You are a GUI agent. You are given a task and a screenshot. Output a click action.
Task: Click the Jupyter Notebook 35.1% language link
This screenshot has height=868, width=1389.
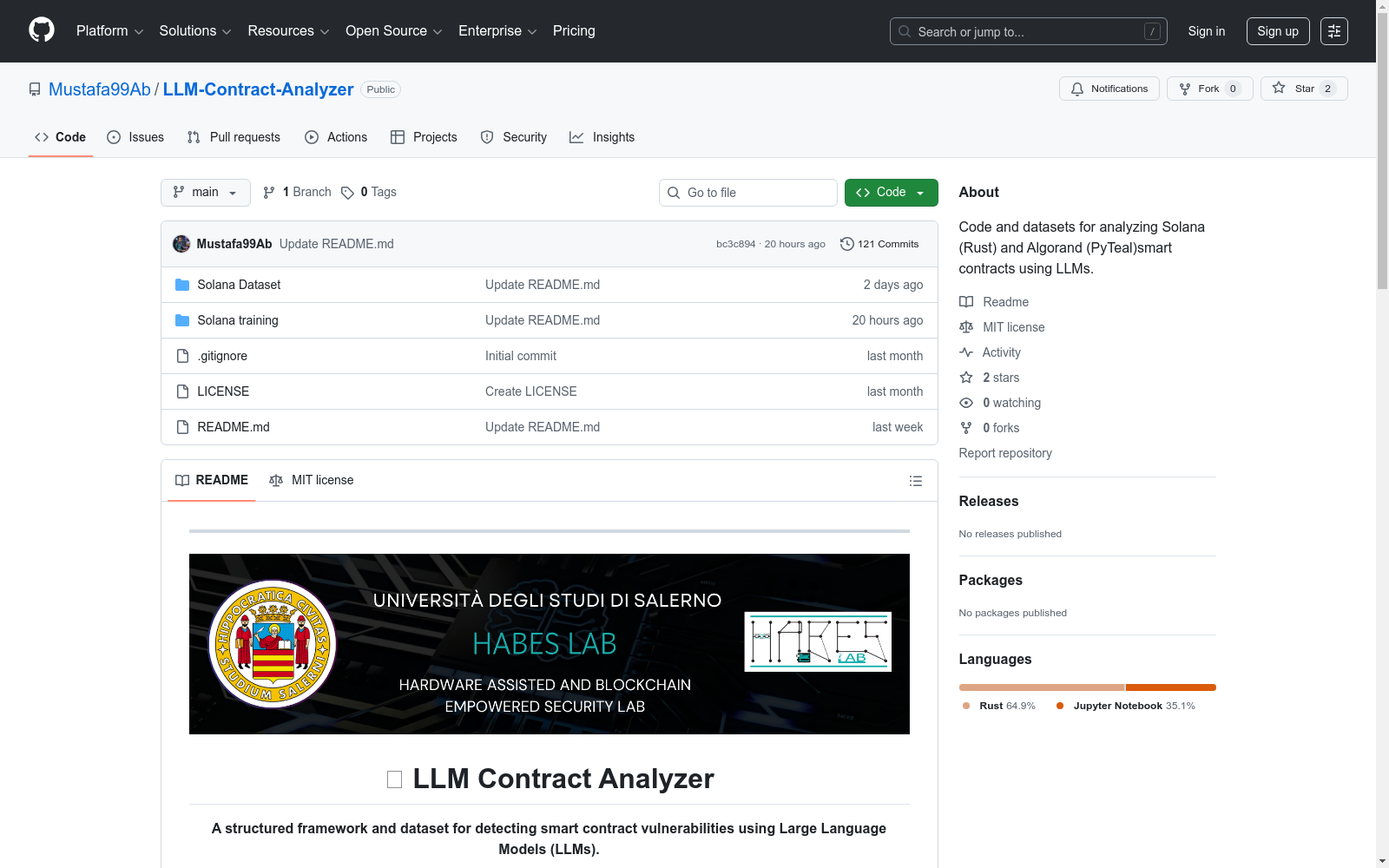(1126, 706)
